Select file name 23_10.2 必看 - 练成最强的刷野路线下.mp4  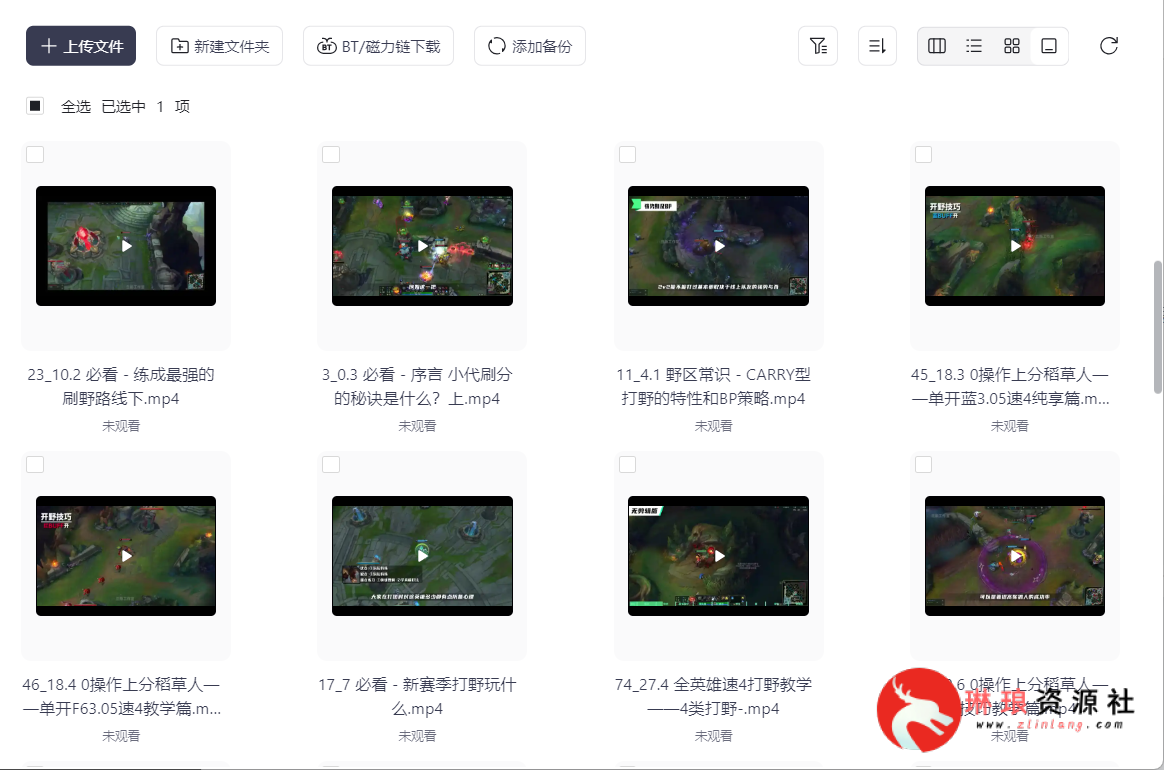click(x=121, y=386)
